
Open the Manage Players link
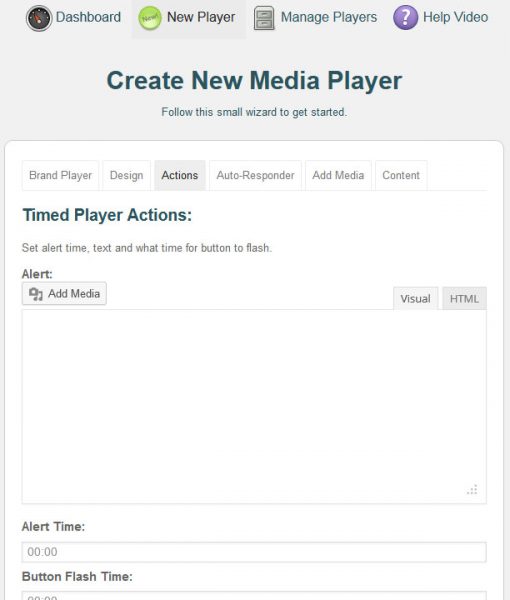pos(329,17)
